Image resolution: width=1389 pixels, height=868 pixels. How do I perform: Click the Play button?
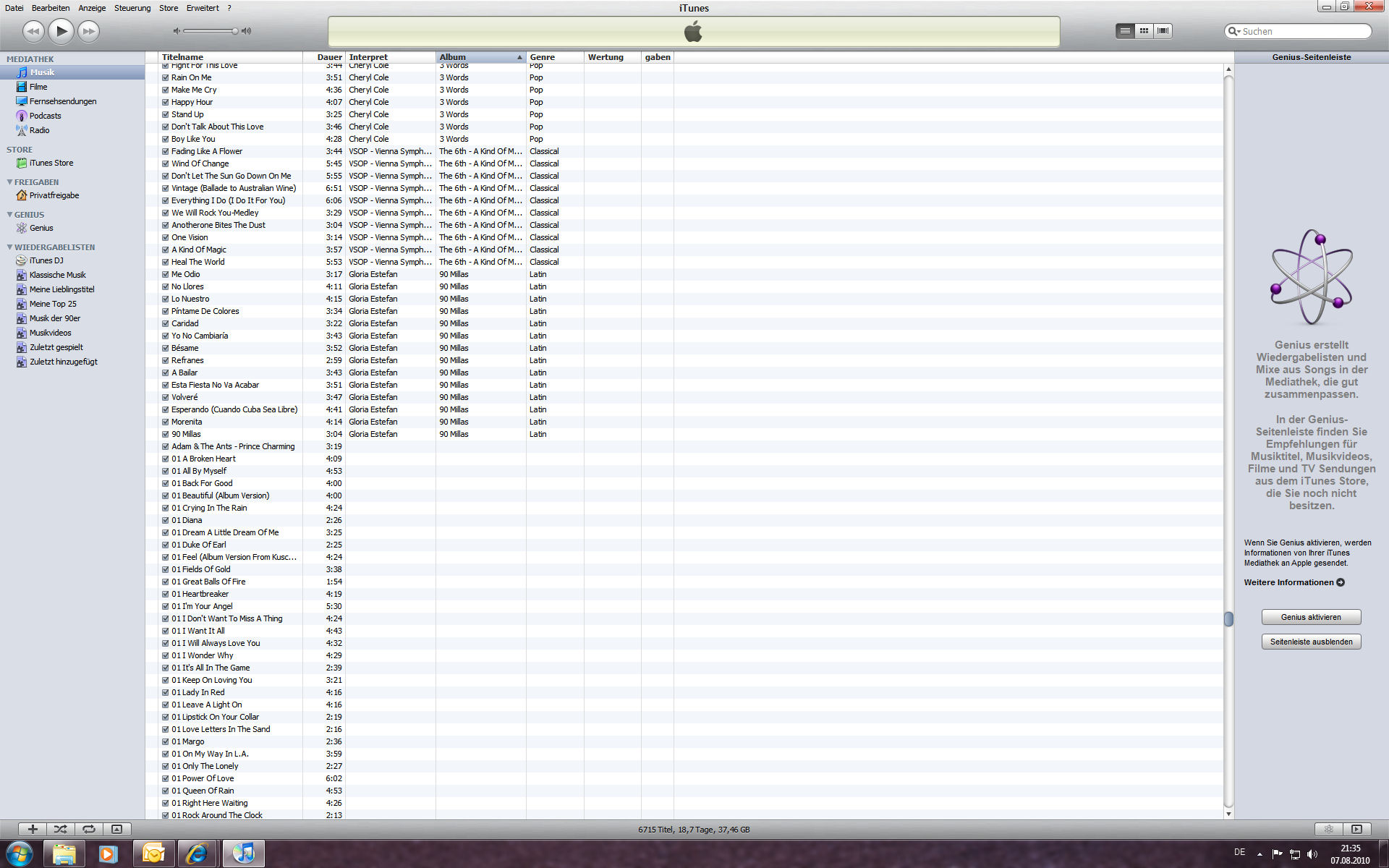pos(61,30)
